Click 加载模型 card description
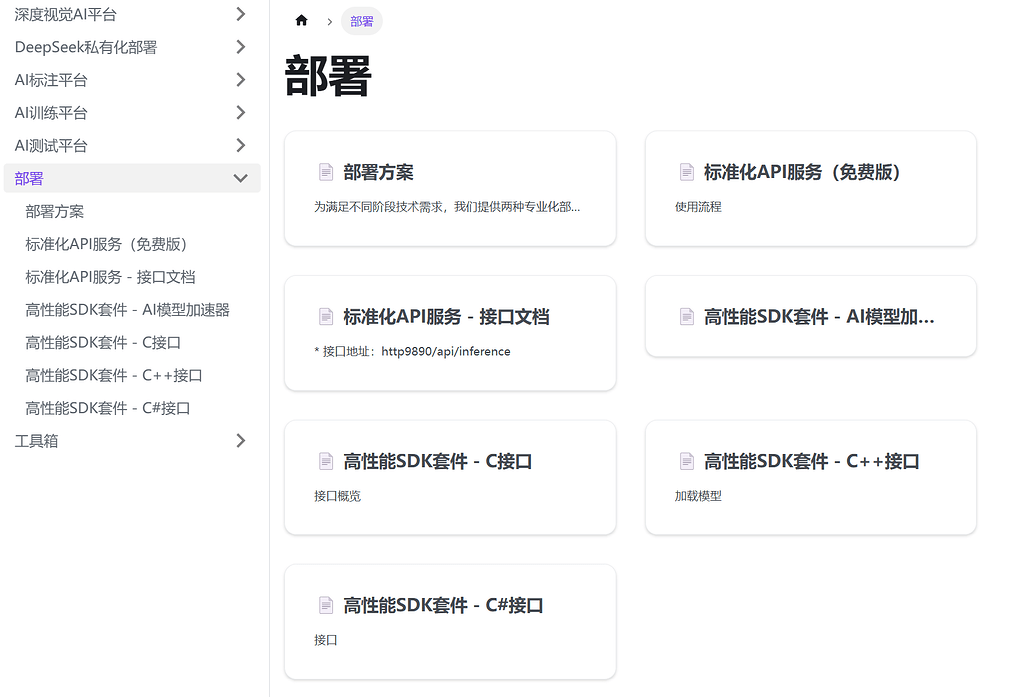Viewport: 1024px width, 697px height. tap(697, 496)
